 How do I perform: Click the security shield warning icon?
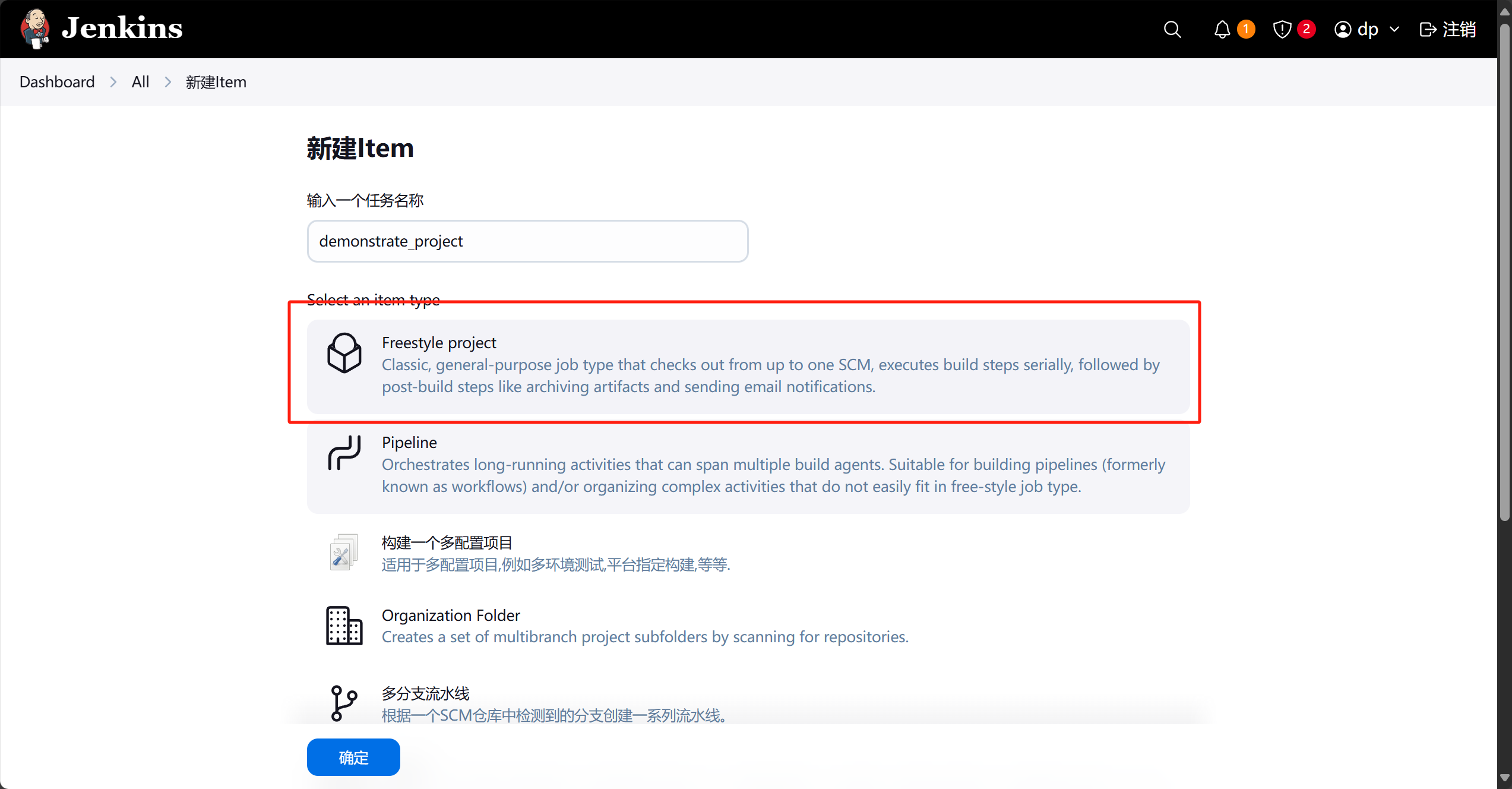1282,29
